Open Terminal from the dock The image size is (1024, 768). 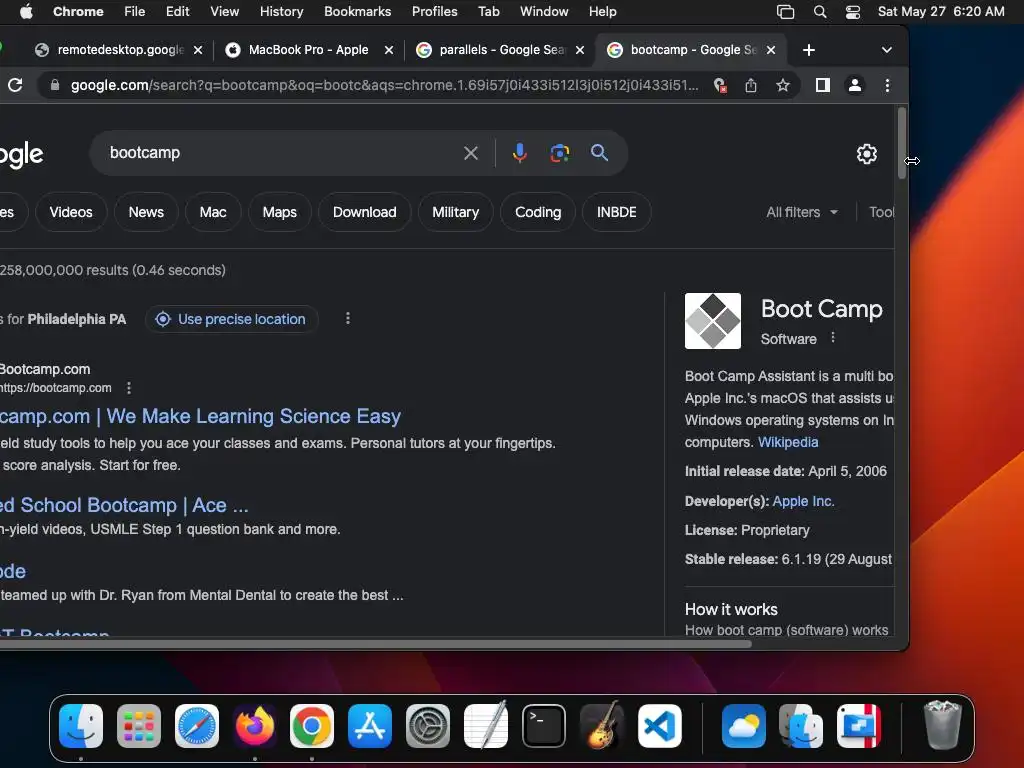click(x=543, y=726)
